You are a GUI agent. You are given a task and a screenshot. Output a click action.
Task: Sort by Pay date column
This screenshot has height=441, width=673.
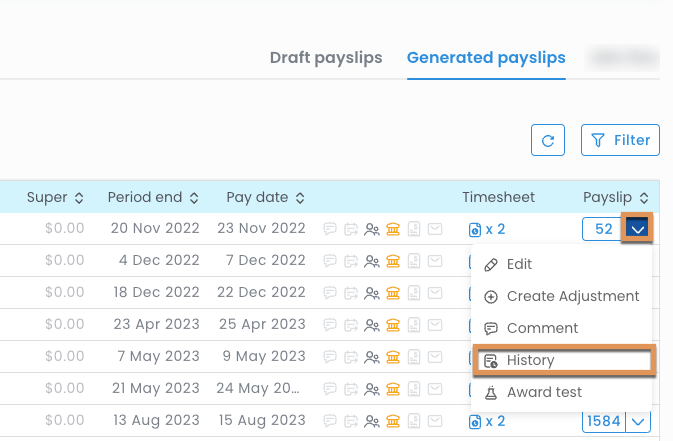click(x=265, y=198)
